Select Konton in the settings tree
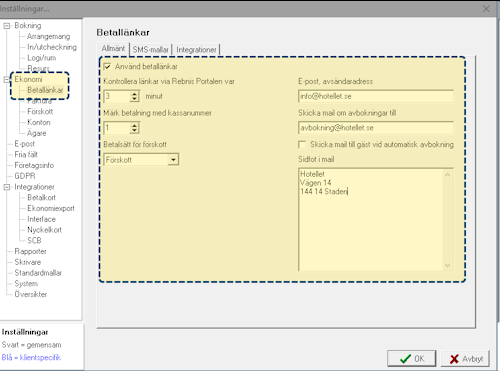Screen dimensions: 500x371 [39, 122]
